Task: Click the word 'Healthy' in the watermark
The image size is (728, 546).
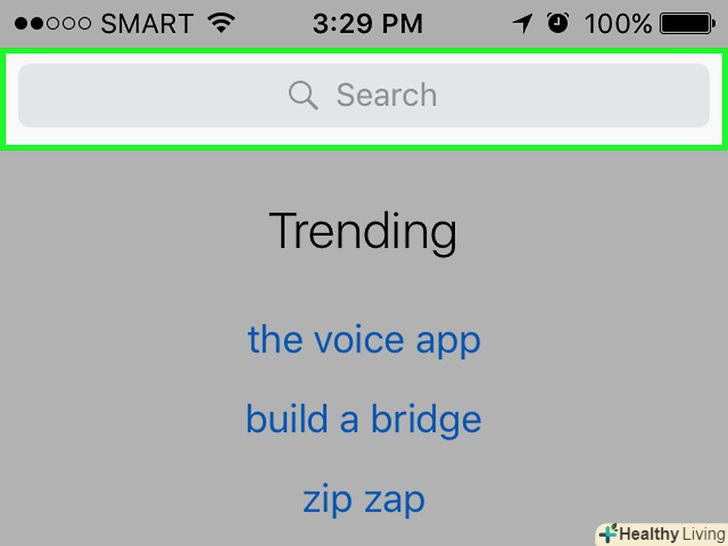Action: click(x=648, y=534)
